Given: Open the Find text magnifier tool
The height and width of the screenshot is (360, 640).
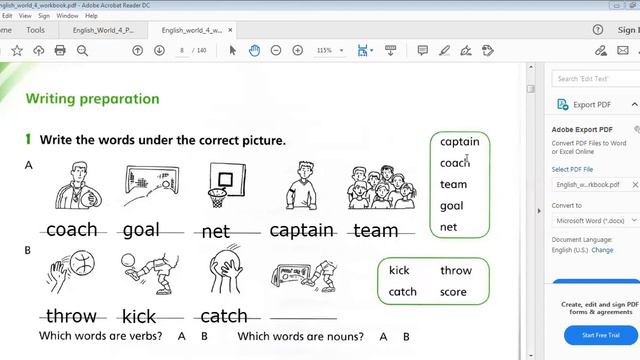Looking at the screenshot, I should pos(82,51).
